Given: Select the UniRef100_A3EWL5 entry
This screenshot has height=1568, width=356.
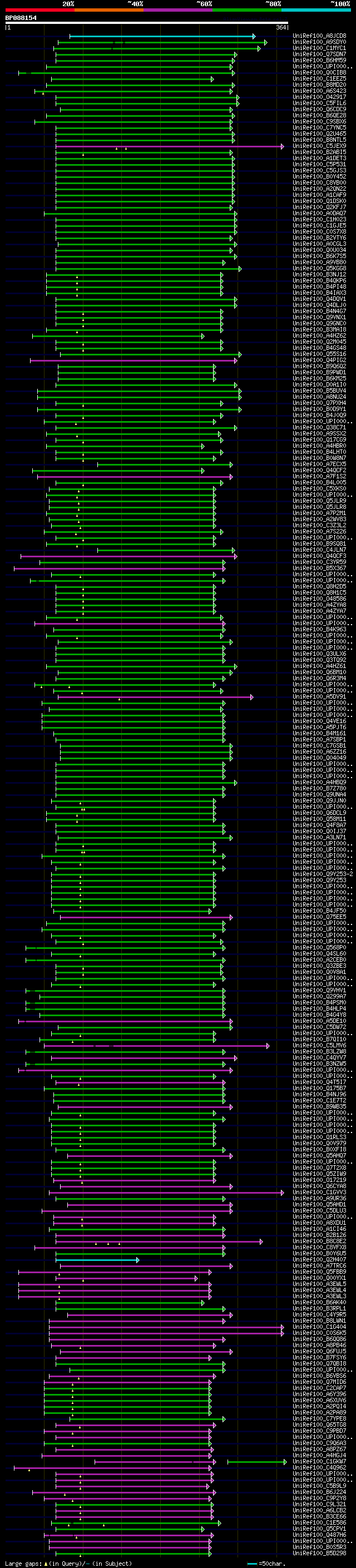Looking at the screenshot, I should click(319, 1284).
